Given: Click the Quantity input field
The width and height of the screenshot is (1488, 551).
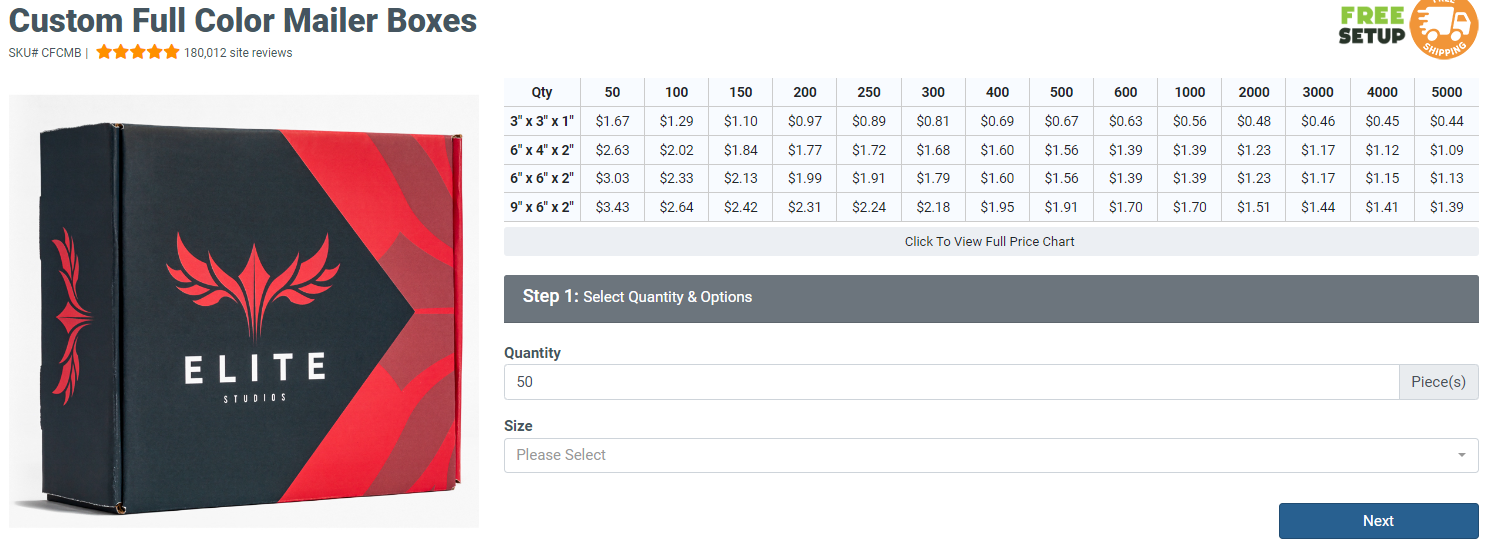Looking at the screenshot, I should 950,382.
